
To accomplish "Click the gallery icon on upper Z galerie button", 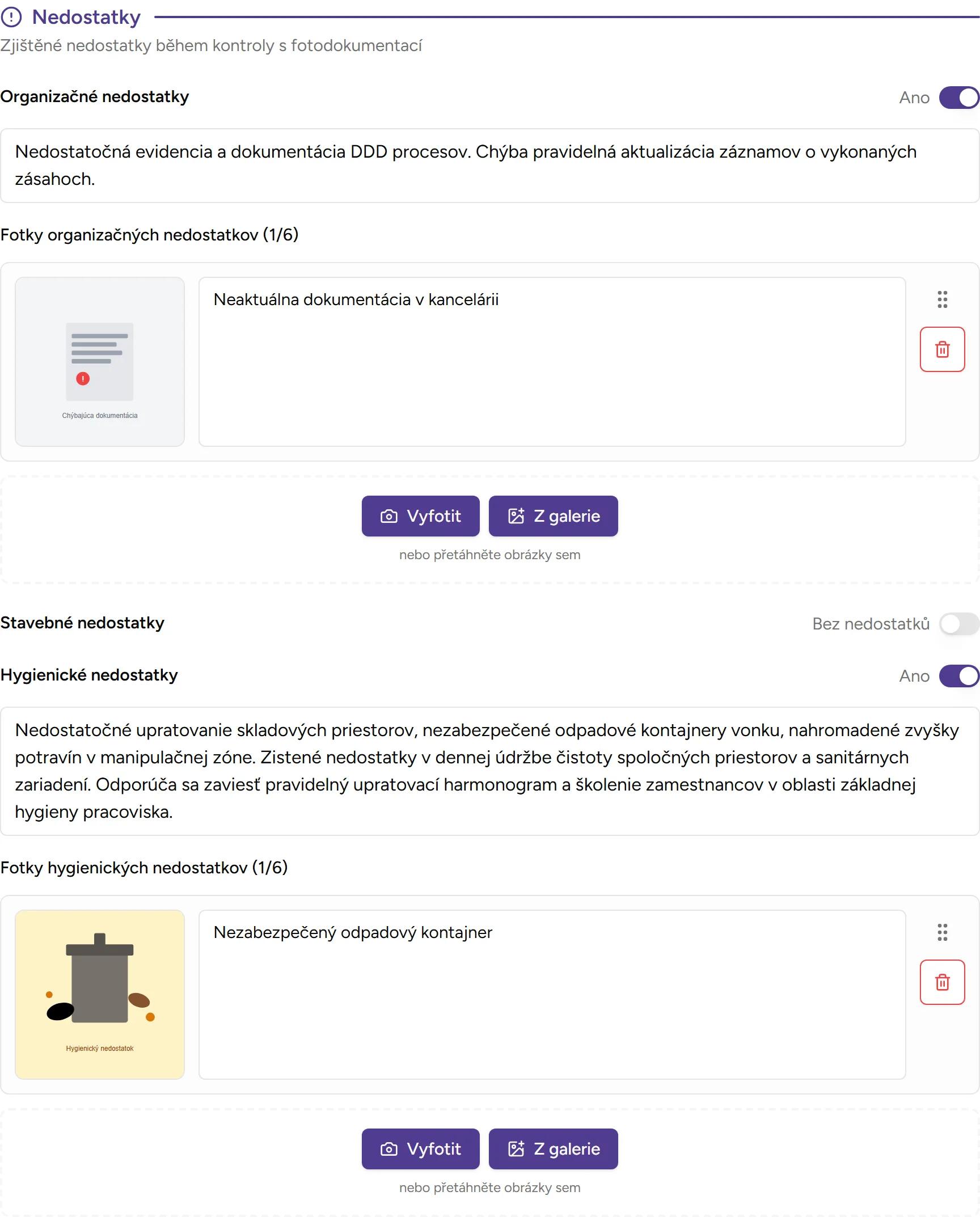I will (x=517, y=515).
